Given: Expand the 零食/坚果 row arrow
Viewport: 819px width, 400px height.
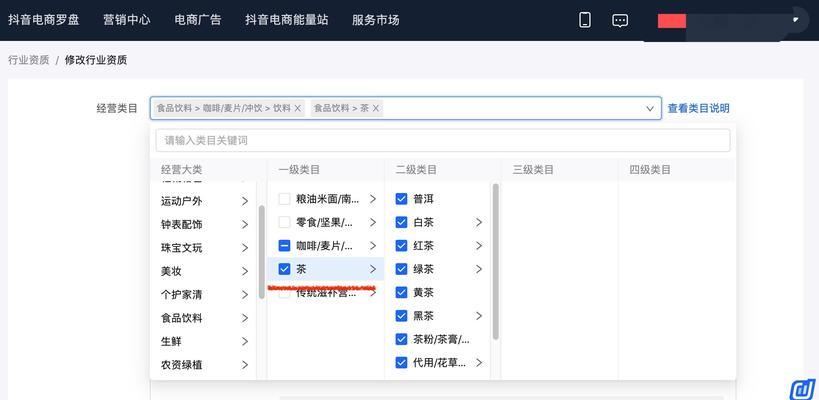Looking at the screenshot, I should pyautogui.click(x=372, y=222).
